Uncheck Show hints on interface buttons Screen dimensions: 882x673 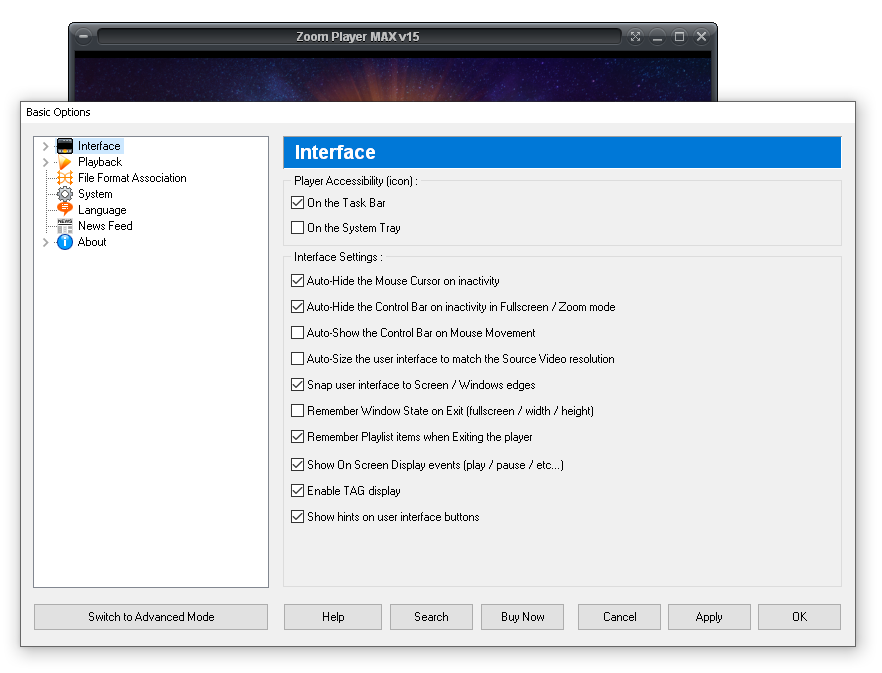click(x=298, y=517)
